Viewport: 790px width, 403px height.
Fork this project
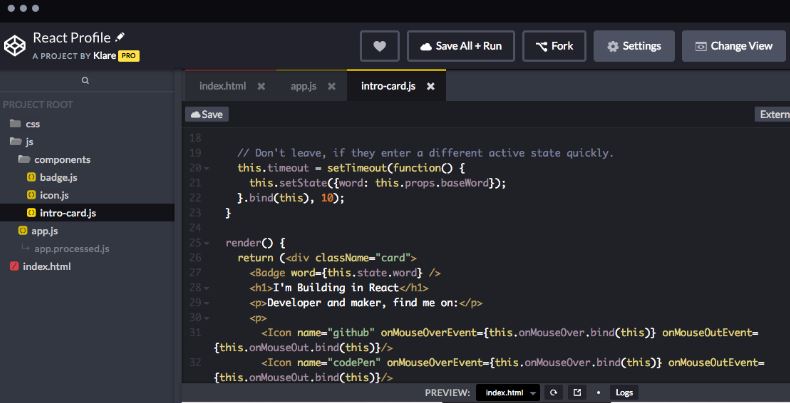click(x=554, y=46)
